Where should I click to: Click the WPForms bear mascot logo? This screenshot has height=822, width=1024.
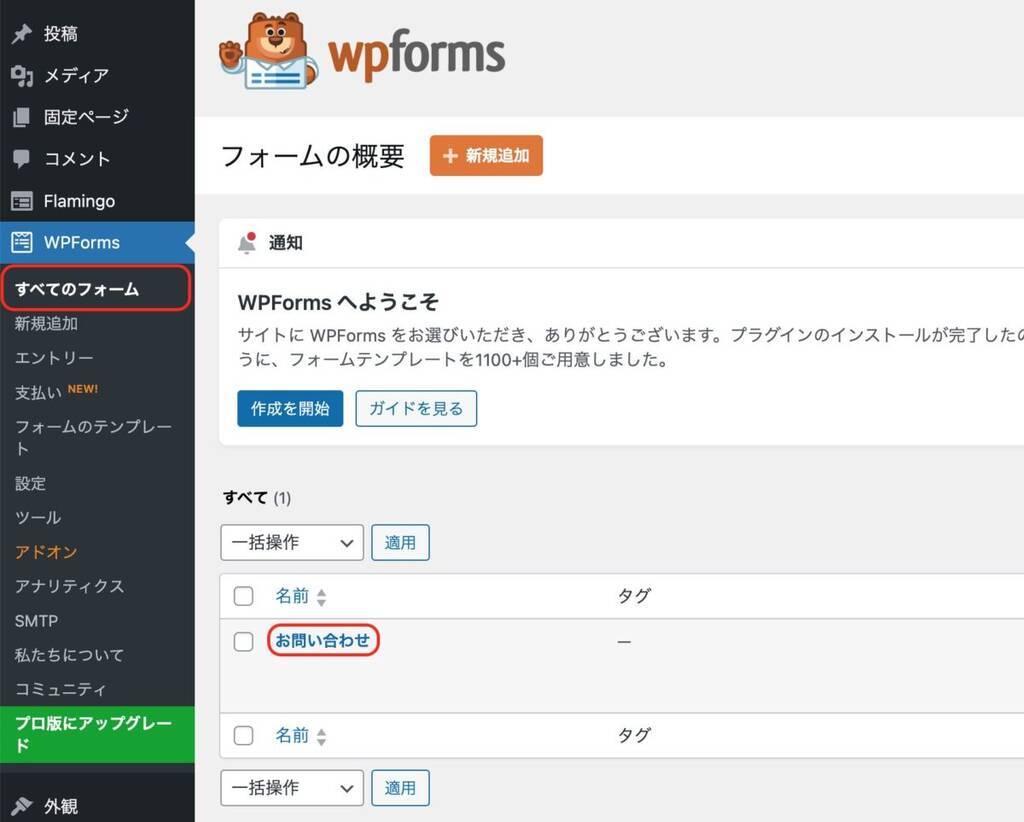click(x=268, y=51)
